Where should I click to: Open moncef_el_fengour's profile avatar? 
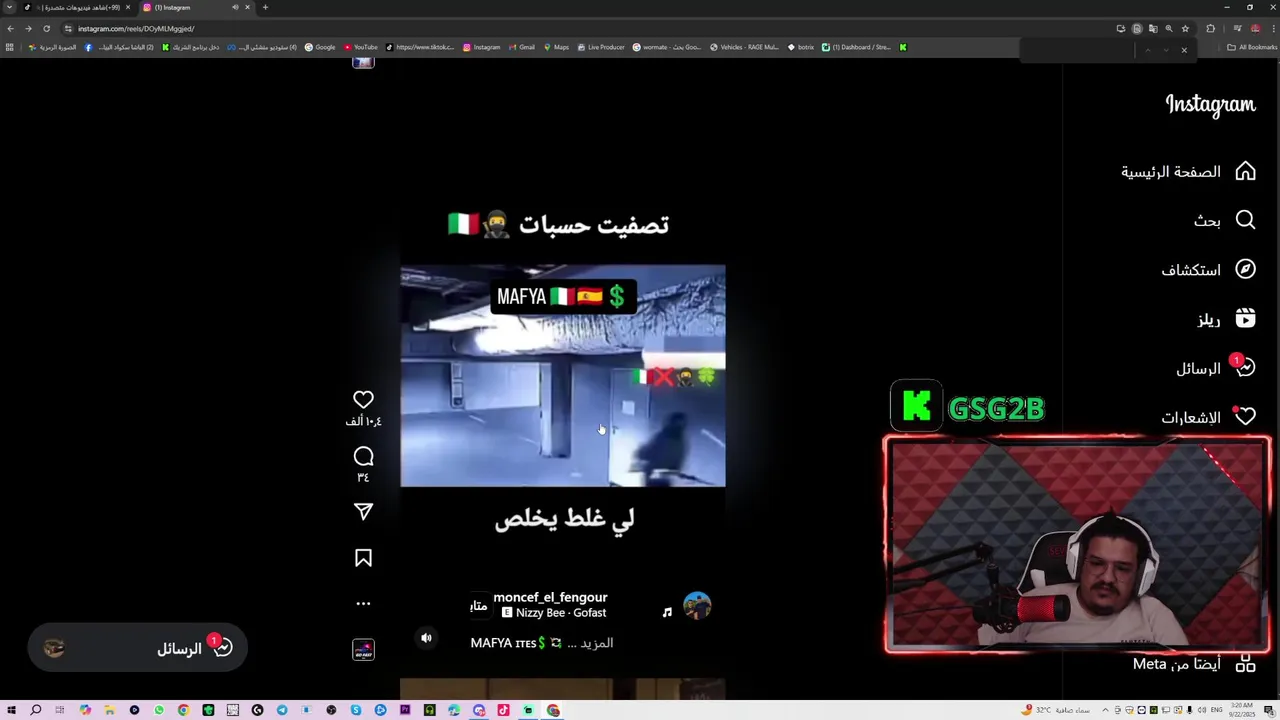click(x=697, y=605)
